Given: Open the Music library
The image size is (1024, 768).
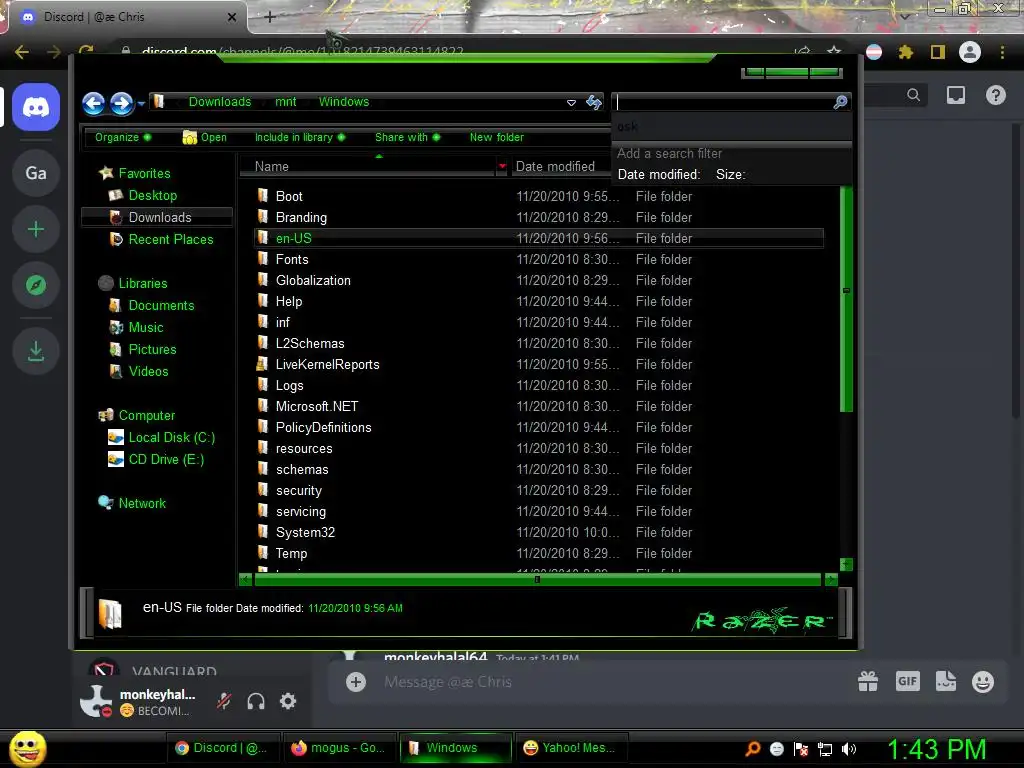Looking at the screenshot, I should click(146, 328).
